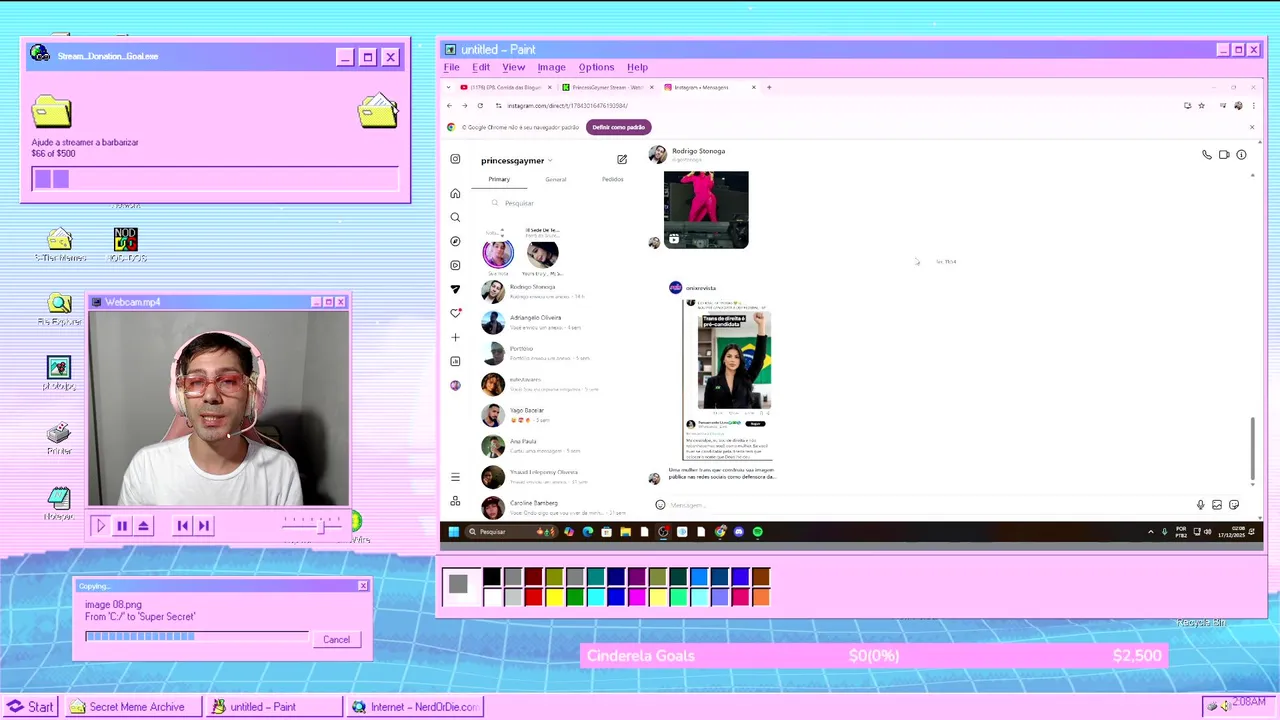The image size is (1280, 720).
Task: Open the Instagram sidebar search icon
Action: [455, 217]
